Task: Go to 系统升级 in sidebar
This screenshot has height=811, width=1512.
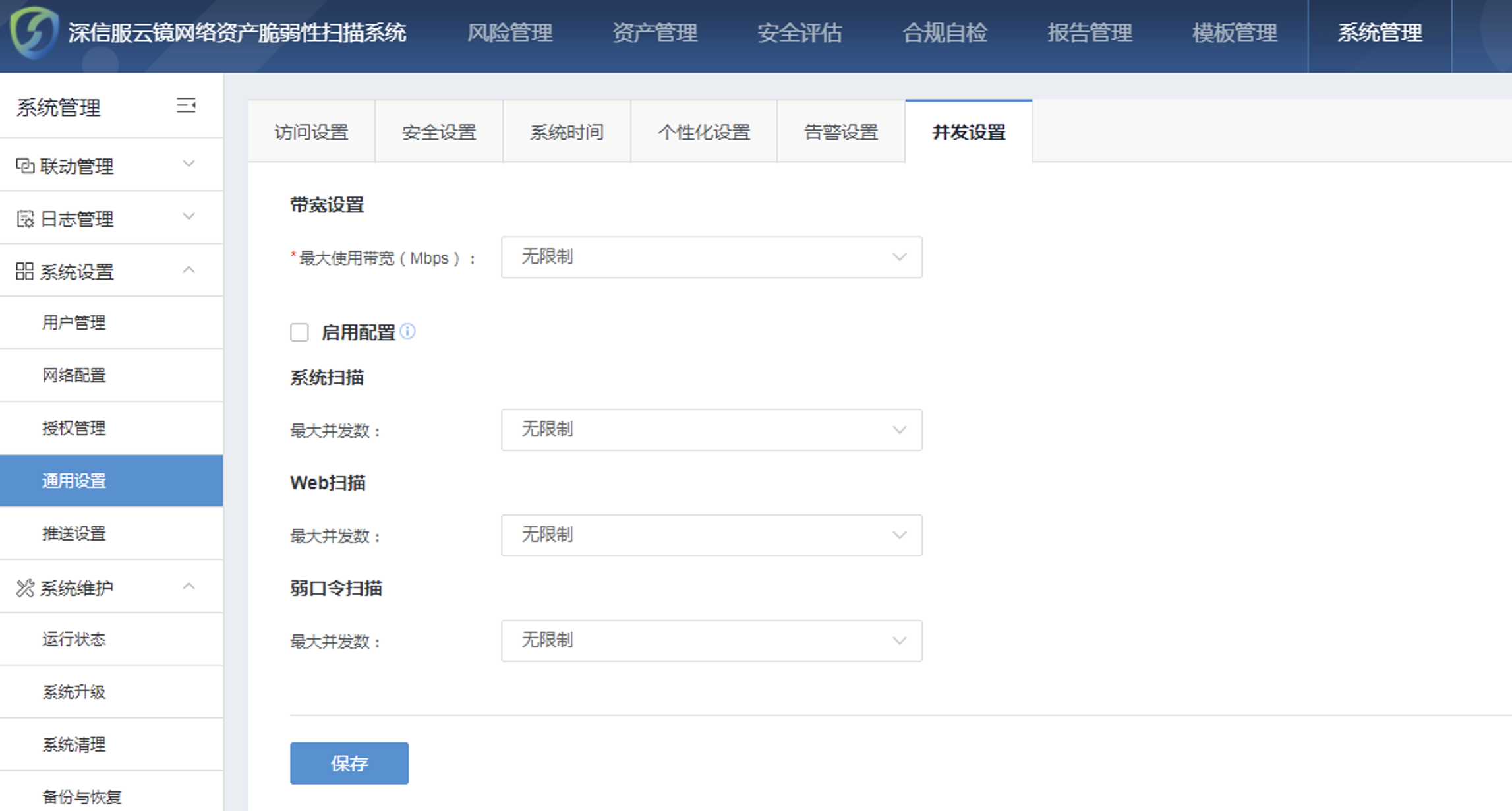Action: [111, 692]
